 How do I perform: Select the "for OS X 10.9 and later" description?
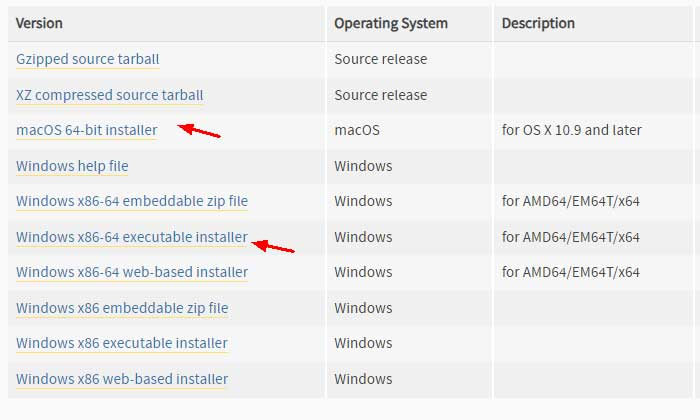click(x=572, y=131)
